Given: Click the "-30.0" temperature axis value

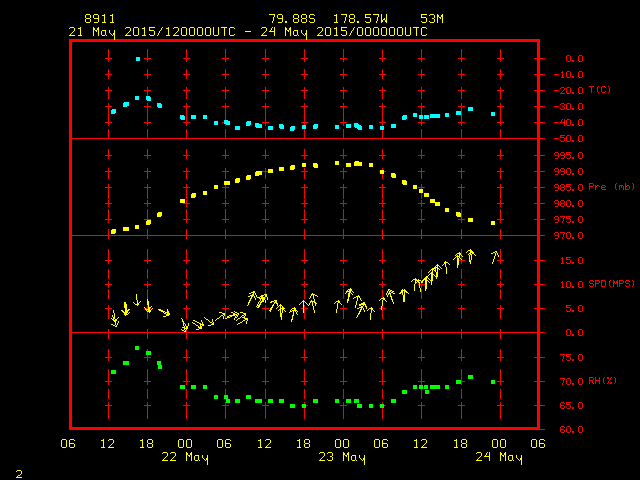Looking at the screenshot, I should point(569,107).
